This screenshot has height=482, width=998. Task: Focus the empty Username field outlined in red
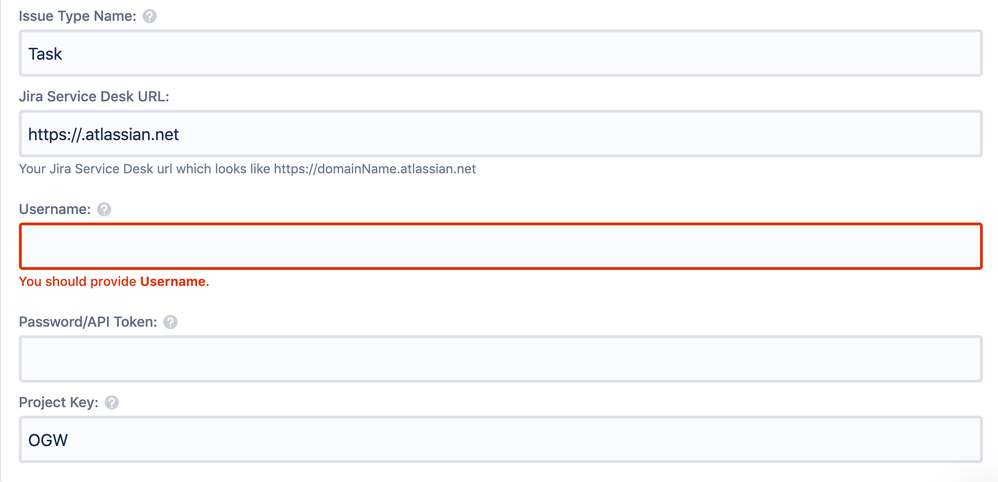coord(501,246)
